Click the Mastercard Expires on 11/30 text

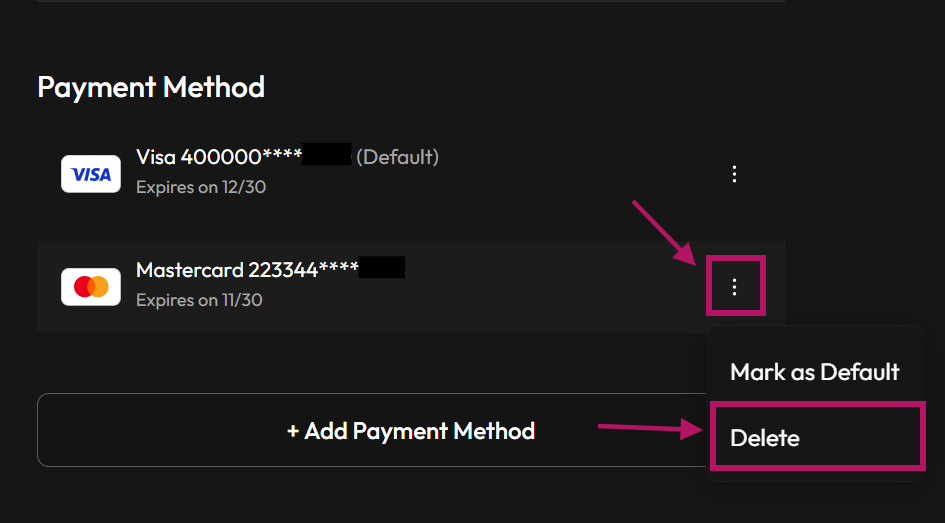199,300
